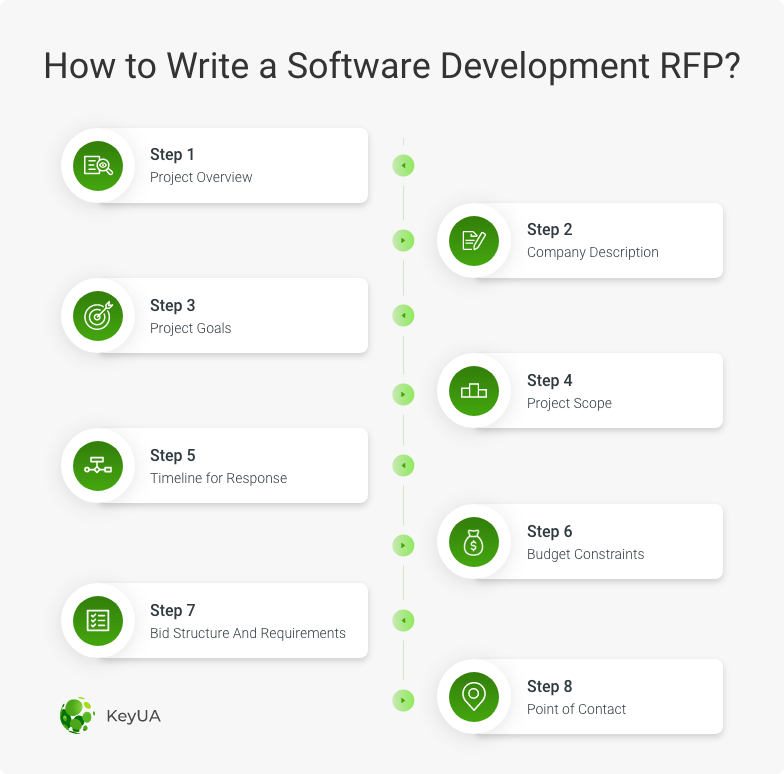Image resolution: width=784 pixels, height=774 pixels.
Task: Click the 'Project Overview' text
Action: pos(201,178)
